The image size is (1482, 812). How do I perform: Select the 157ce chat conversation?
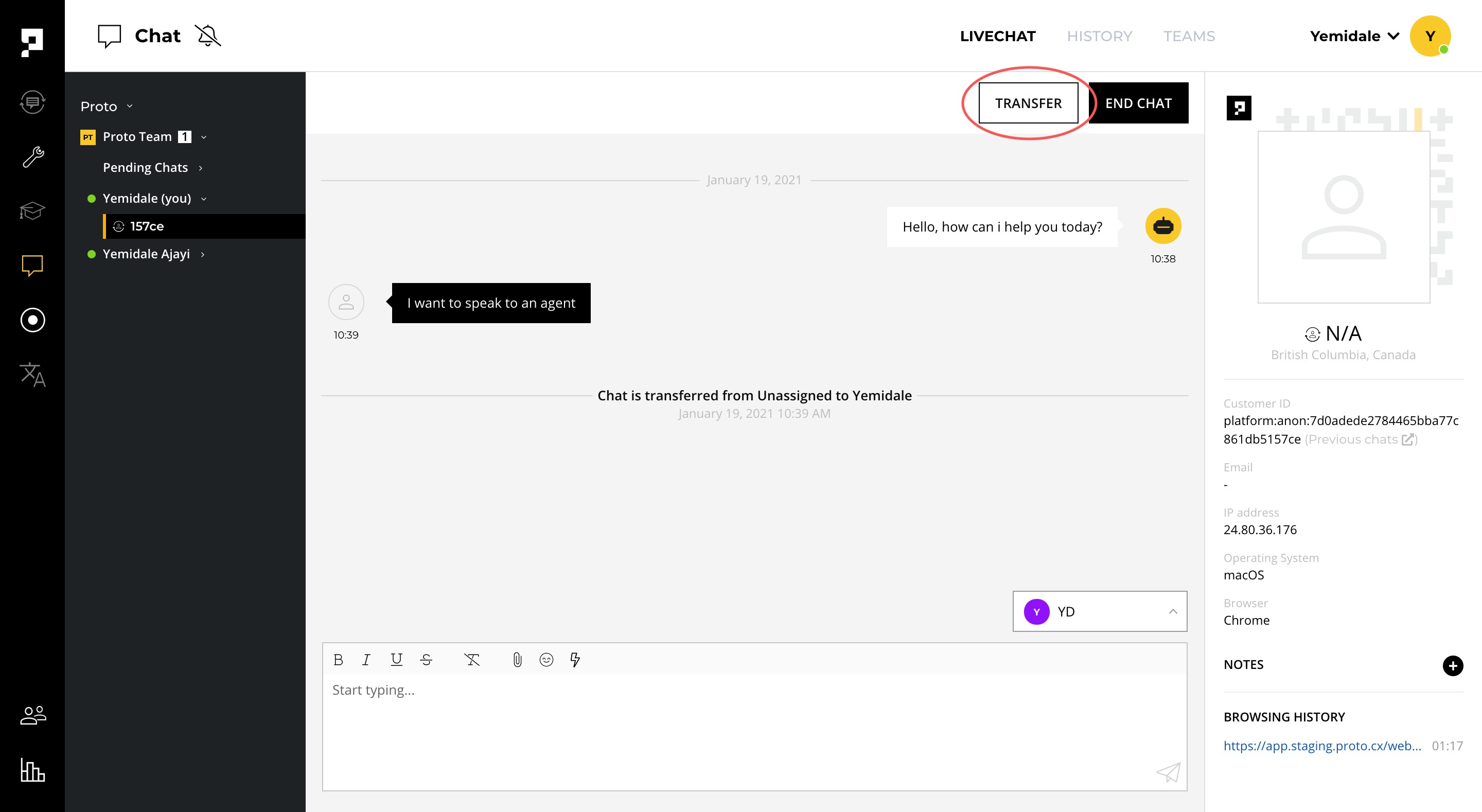tap(204, 226)
